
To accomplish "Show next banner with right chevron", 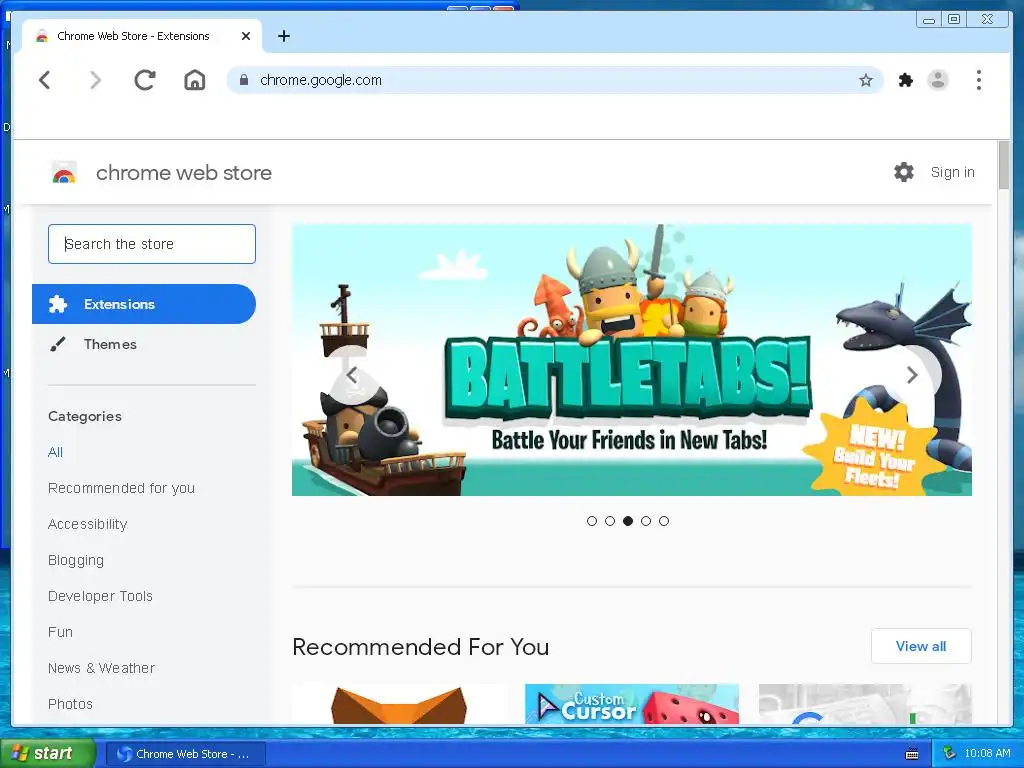I will coord(912,375).
